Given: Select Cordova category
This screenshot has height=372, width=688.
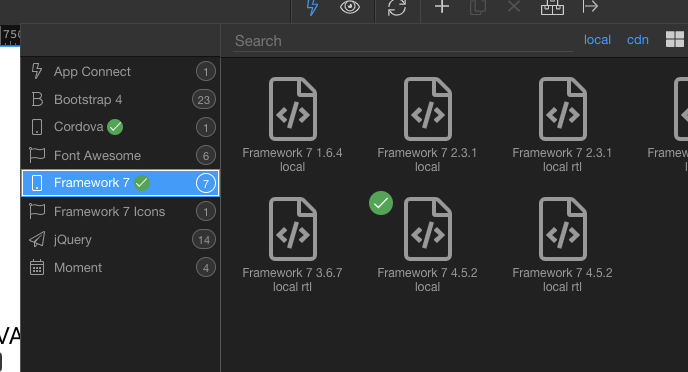Looking at the screenshot, I should click(x=120, y=127).
